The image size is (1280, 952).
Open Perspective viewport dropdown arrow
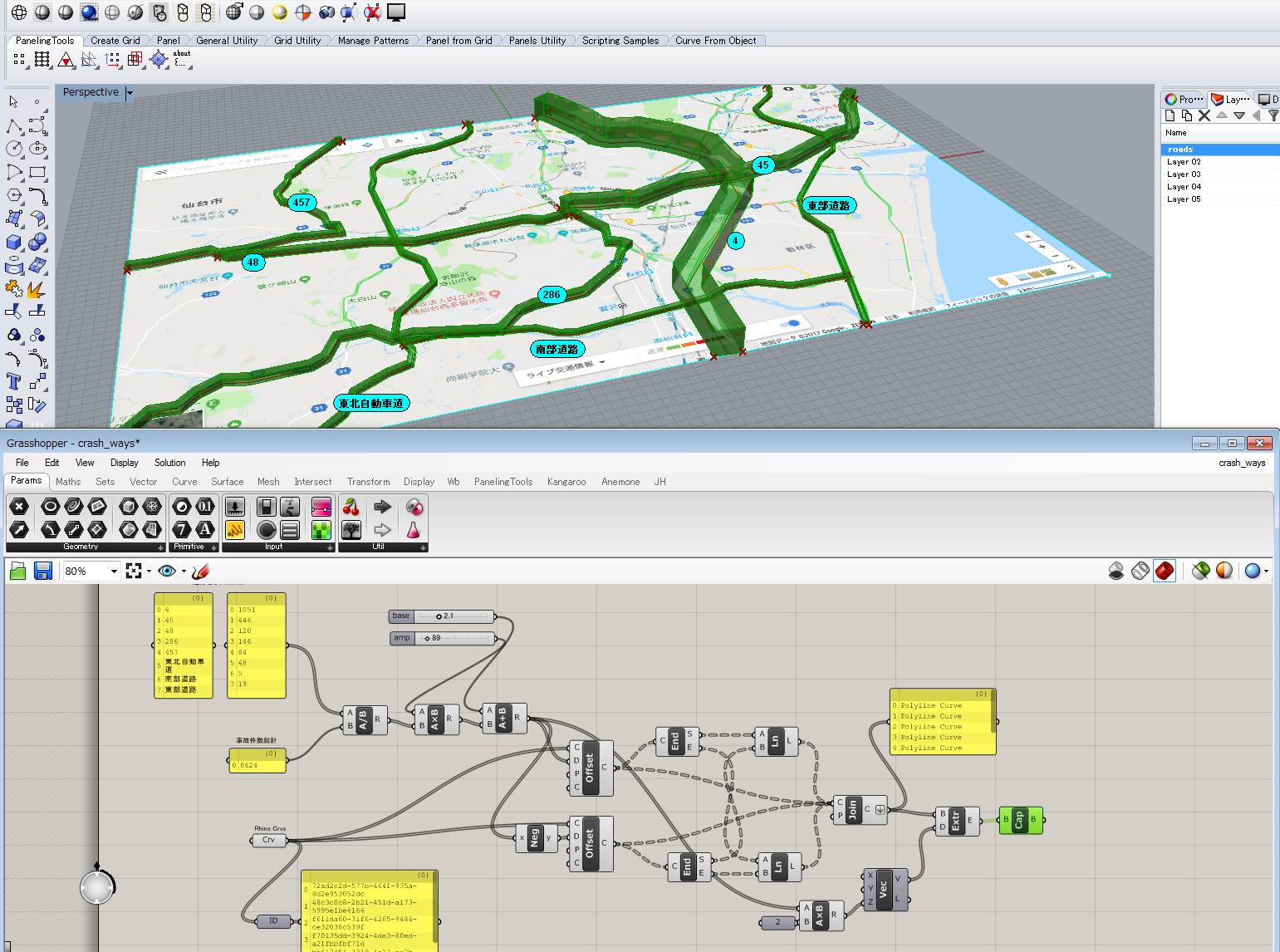pos(130,93)
